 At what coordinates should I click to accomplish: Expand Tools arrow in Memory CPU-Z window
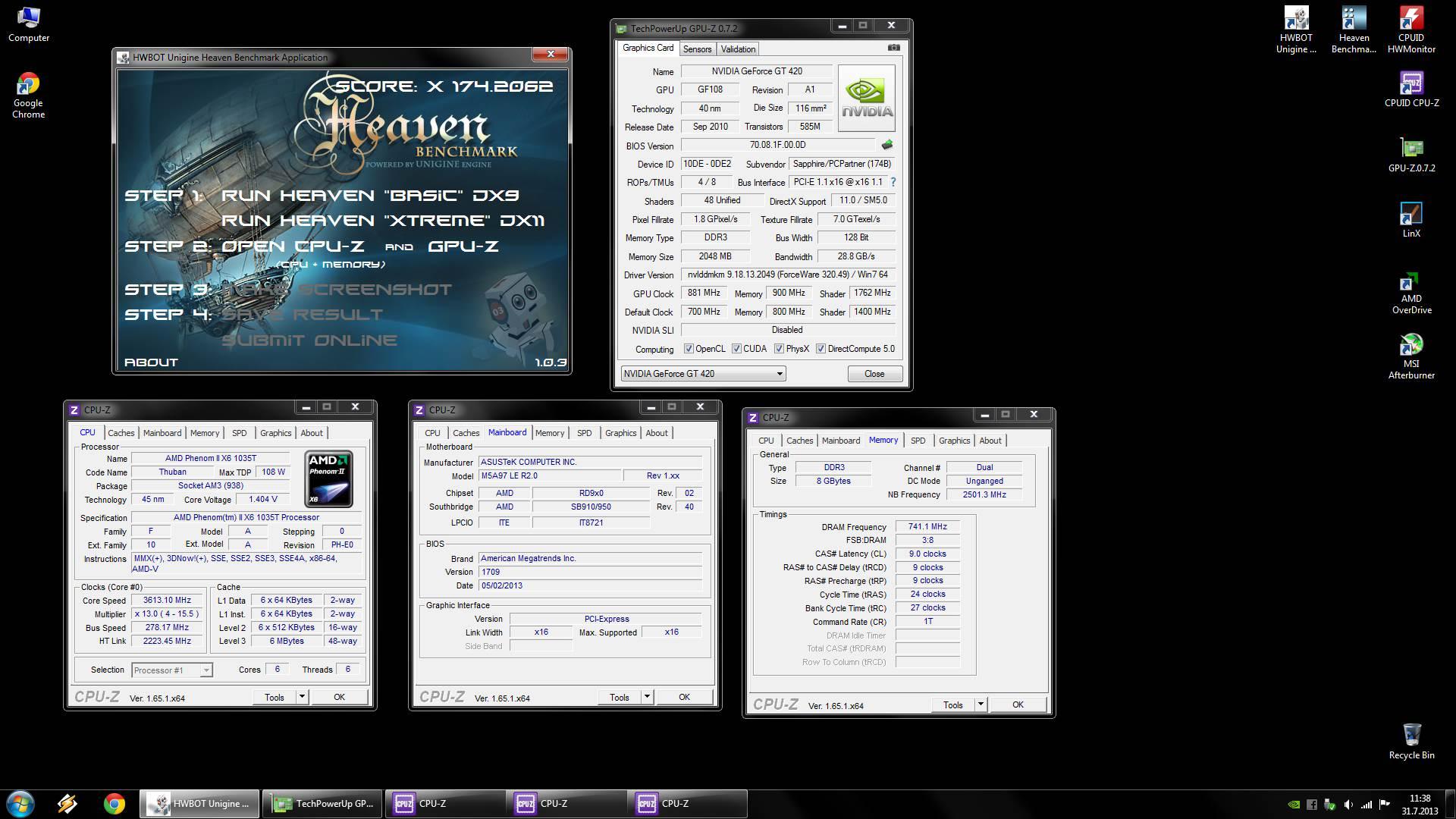(x=981, y=704)
